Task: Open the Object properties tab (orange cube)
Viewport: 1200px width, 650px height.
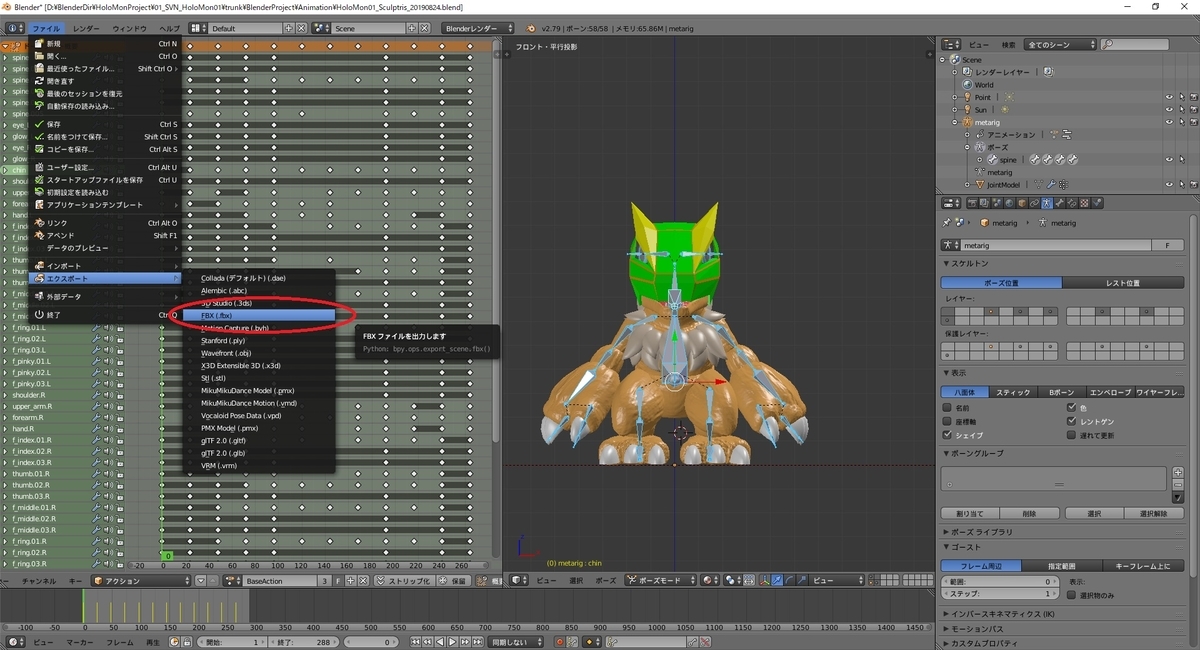Action: point(1022,203)
